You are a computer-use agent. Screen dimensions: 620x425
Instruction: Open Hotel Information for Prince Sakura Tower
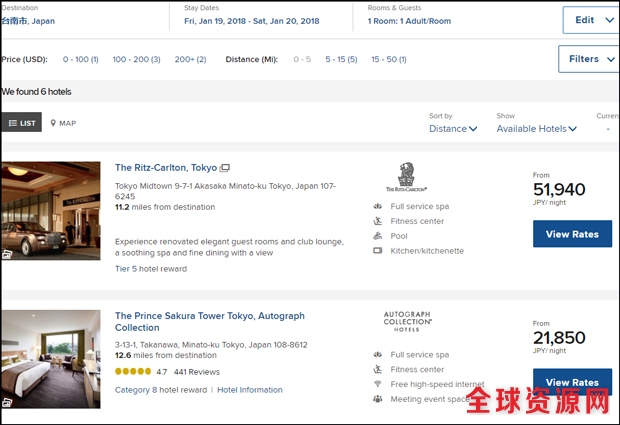250,390
